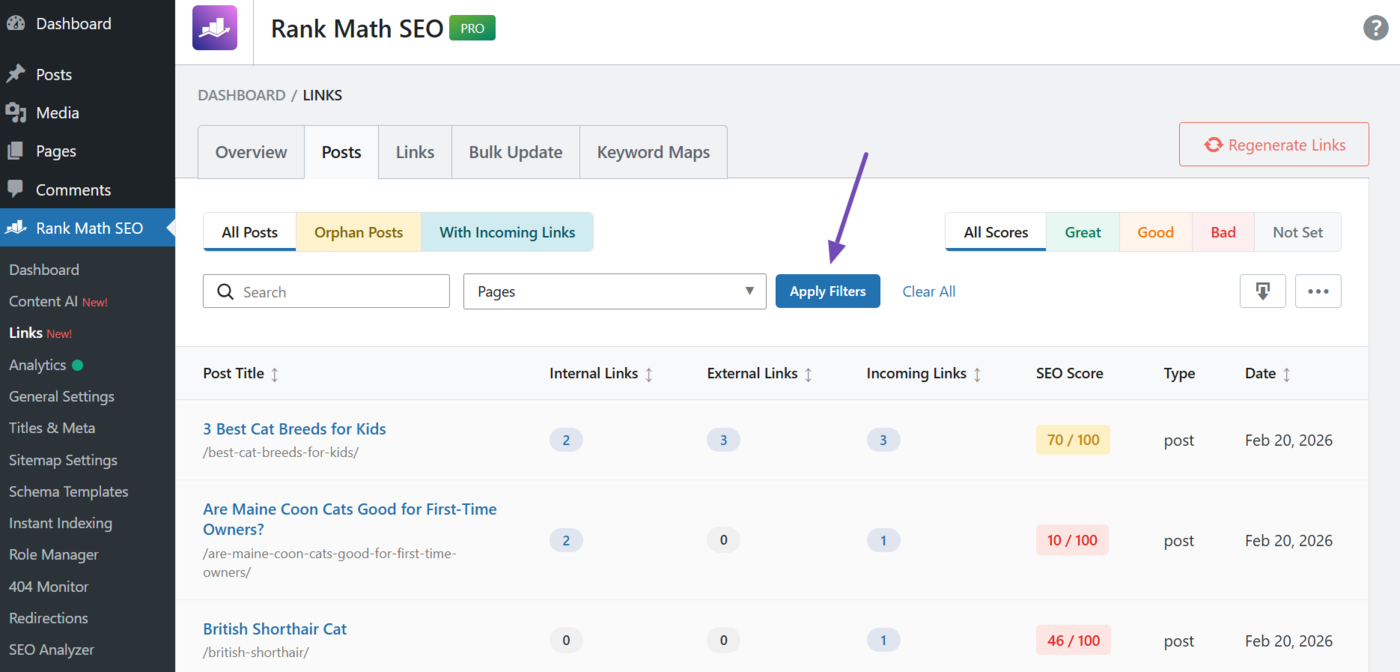
Task: Click the export download icon button
Action: pos(1262,291)
